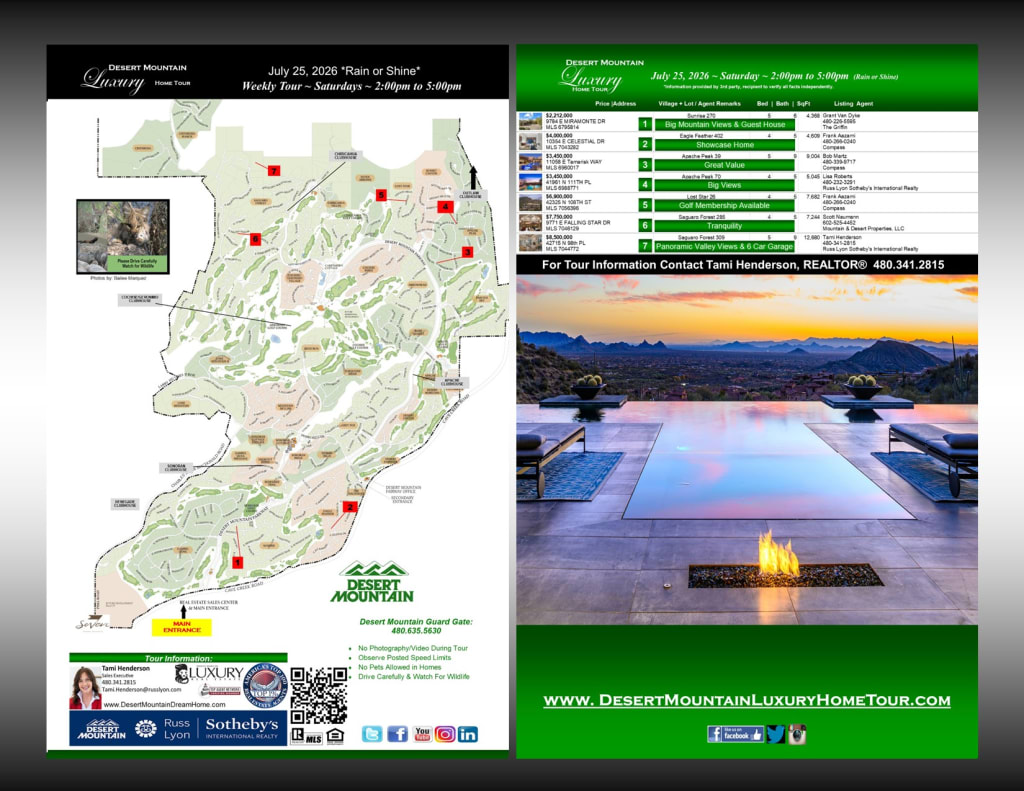Open the 11058 E Tamarisk Way listing photo

[530, 162]
